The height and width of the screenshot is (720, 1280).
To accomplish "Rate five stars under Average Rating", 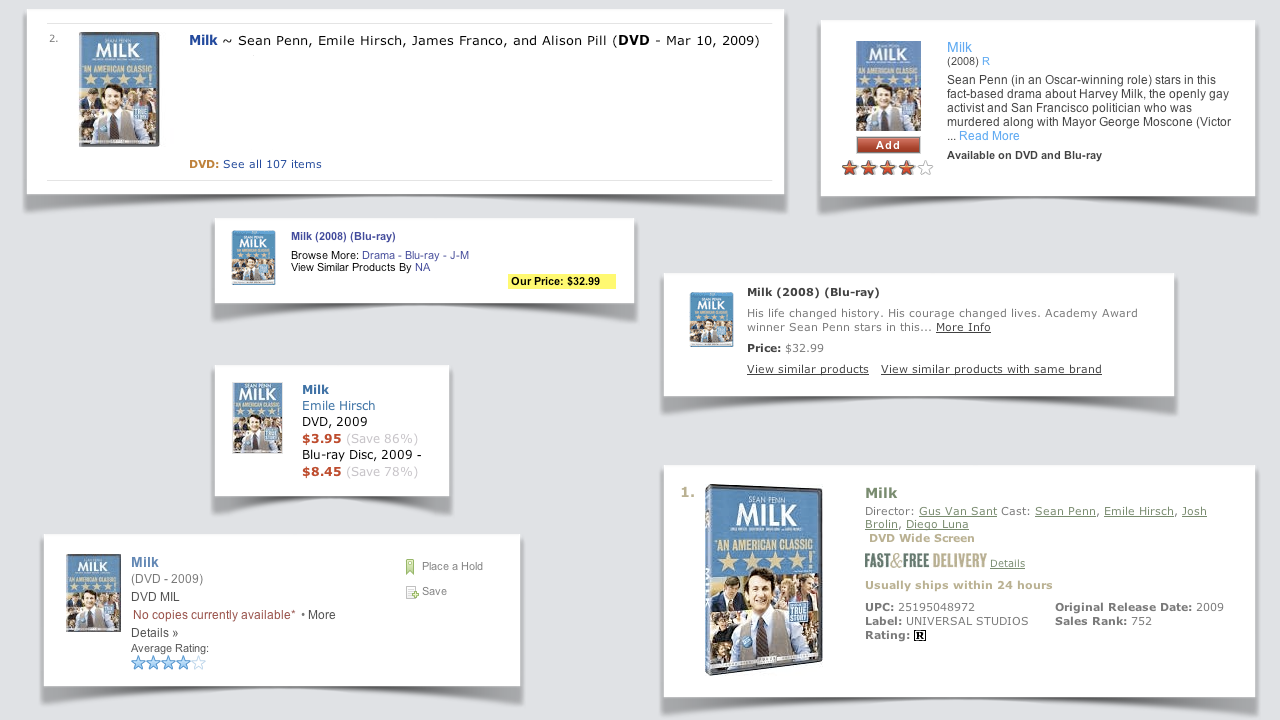I will point(198,661).
